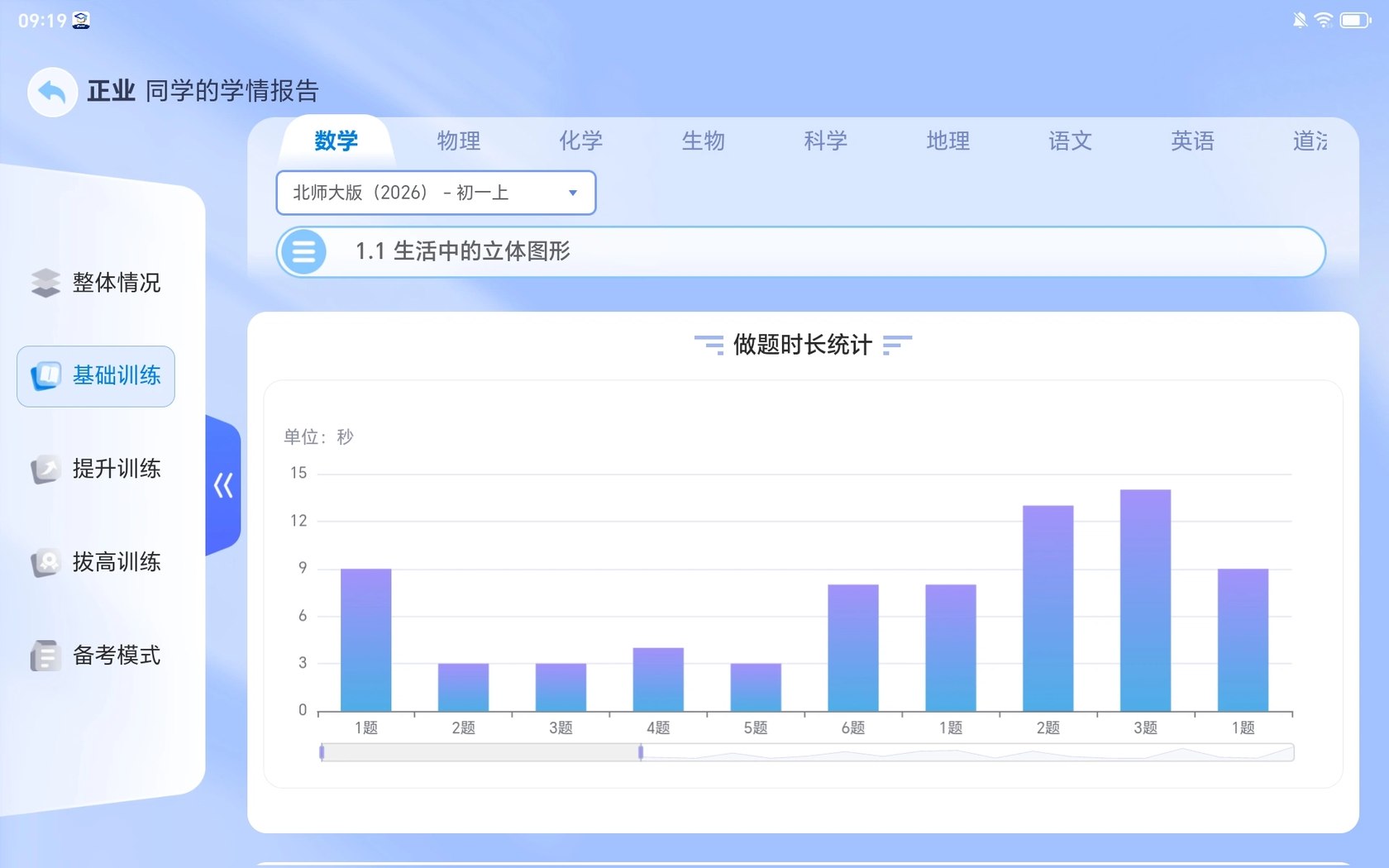
Task: Switch to the 地理 tab
Action: [947, 141]
